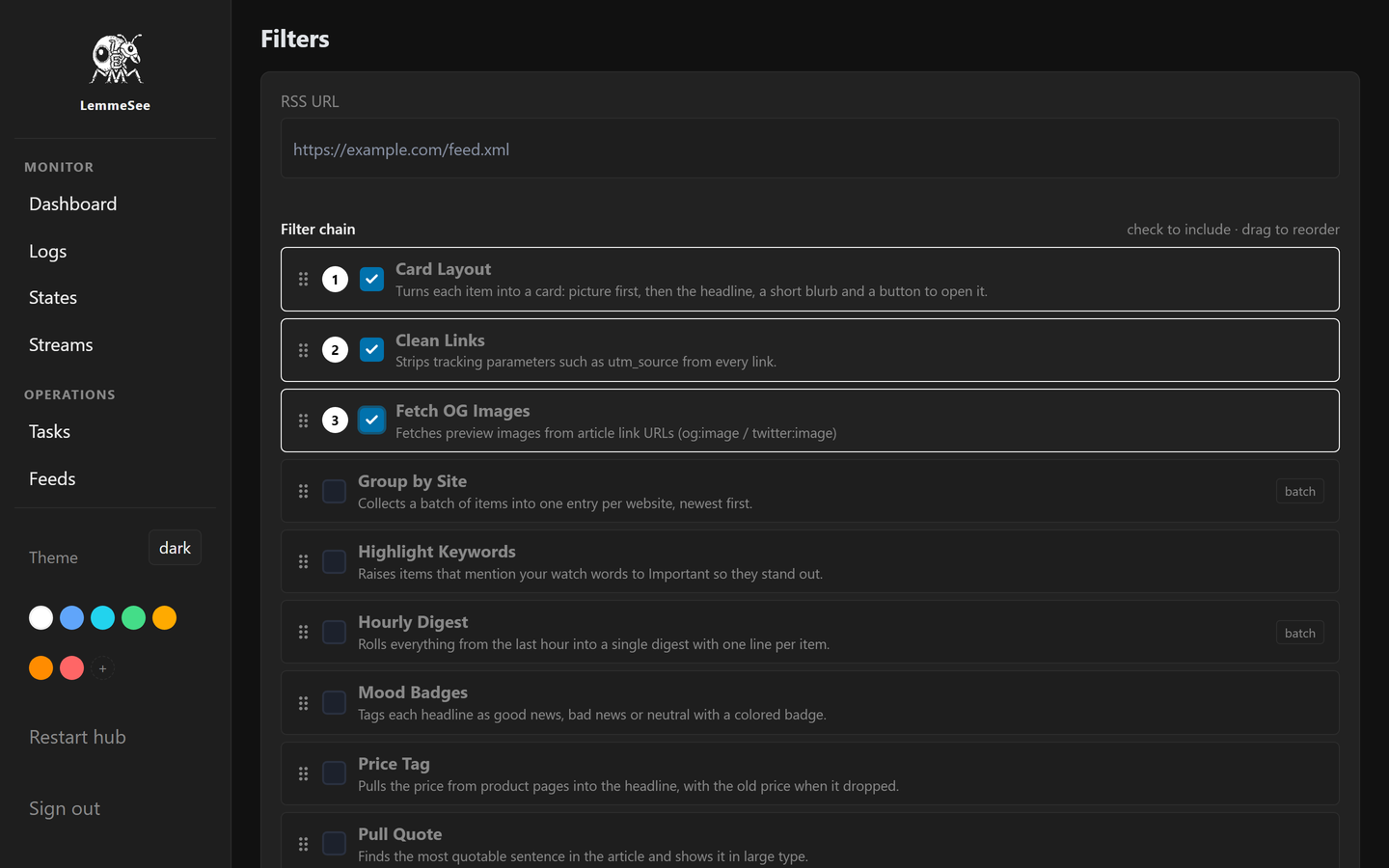Click Restart hub
This screenshot has height=868, width=1389.
(x=77, y=737)
